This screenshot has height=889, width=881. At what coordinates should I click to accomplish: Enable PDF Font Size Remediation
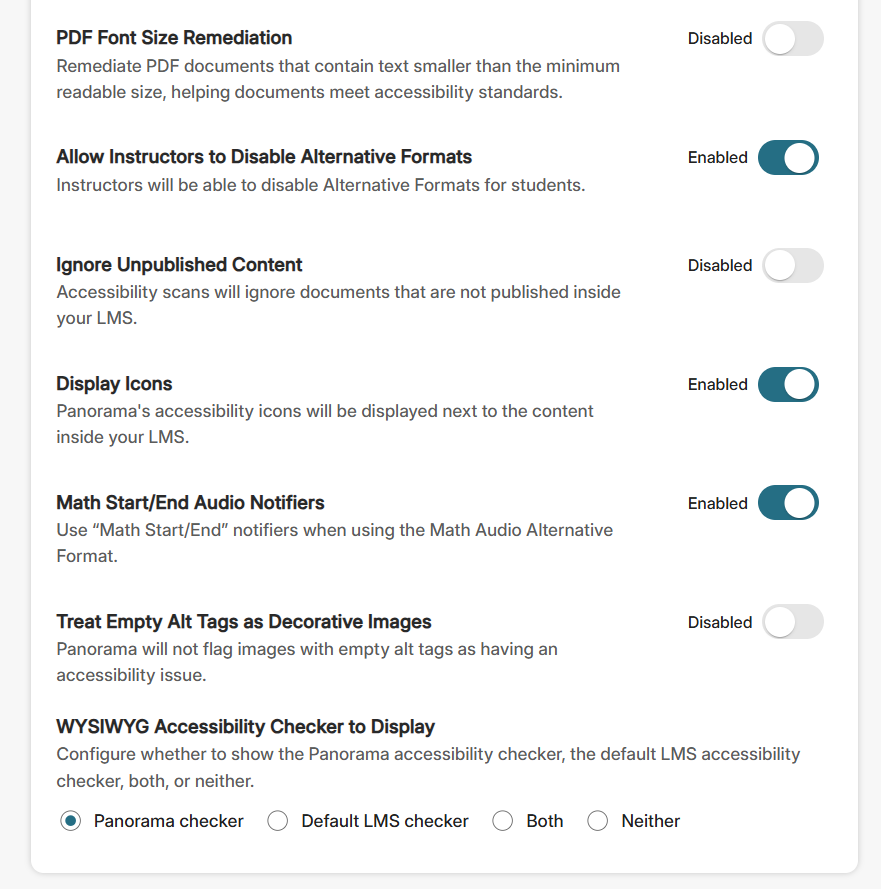point(793,38)
